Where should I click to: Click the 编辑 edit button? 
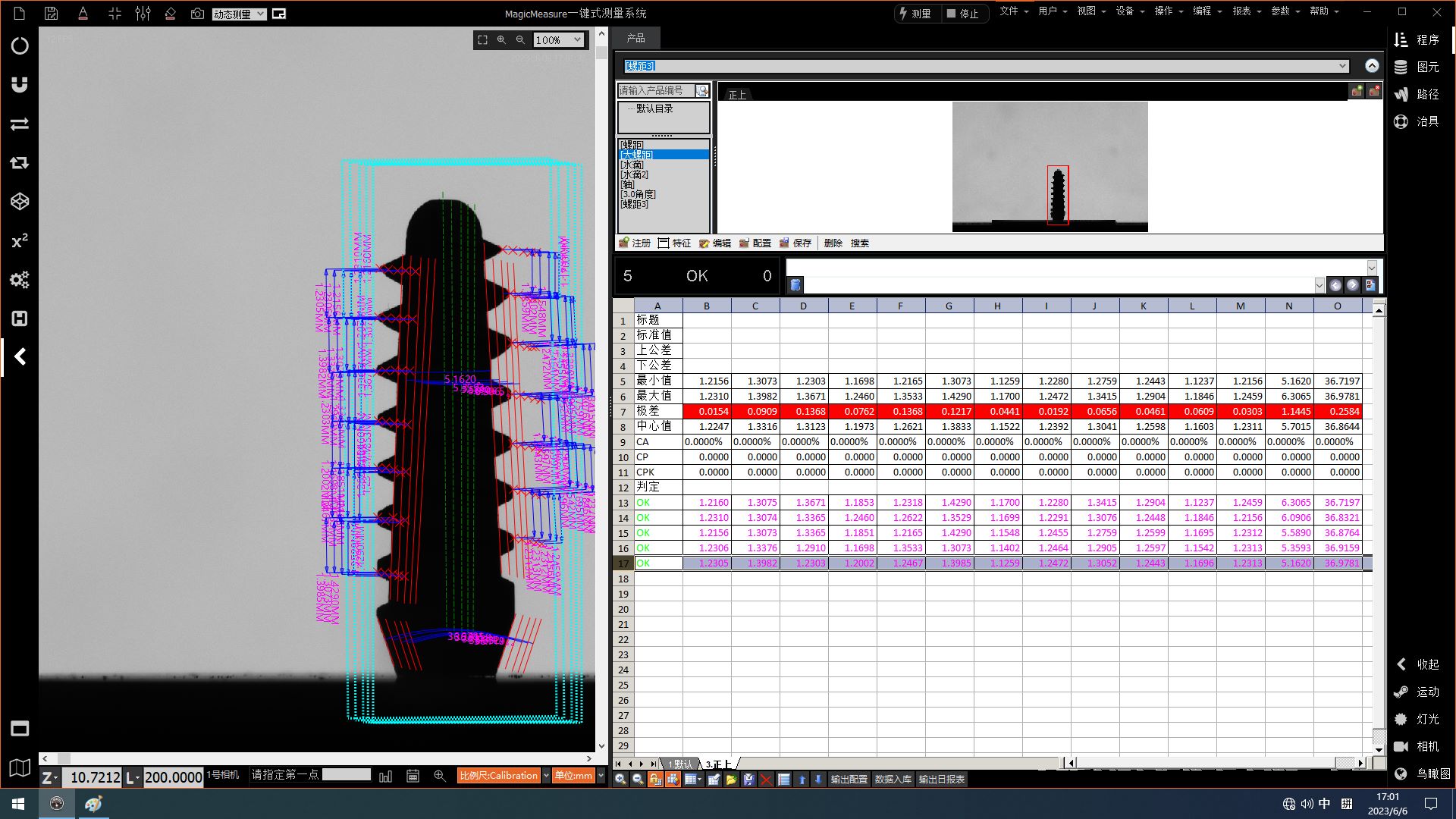pos(715,243)
